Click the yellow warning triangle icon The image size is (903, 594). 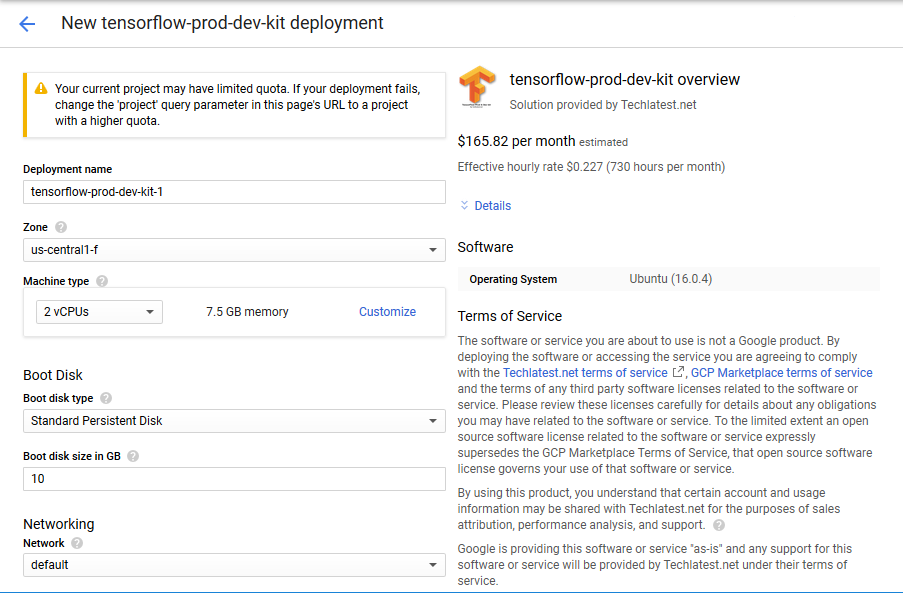point(41,88)
